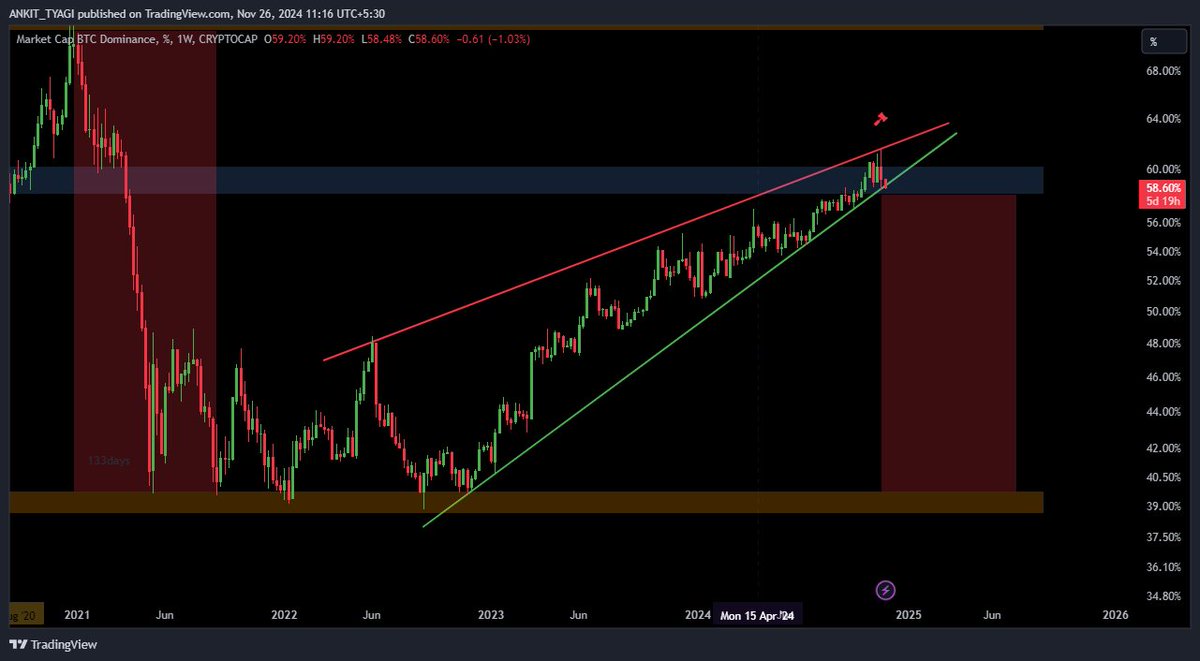This screenshot has width=1200, height=661.
Task: Click the Mon 15 Apr '24 date label
Action: point(757,616)
